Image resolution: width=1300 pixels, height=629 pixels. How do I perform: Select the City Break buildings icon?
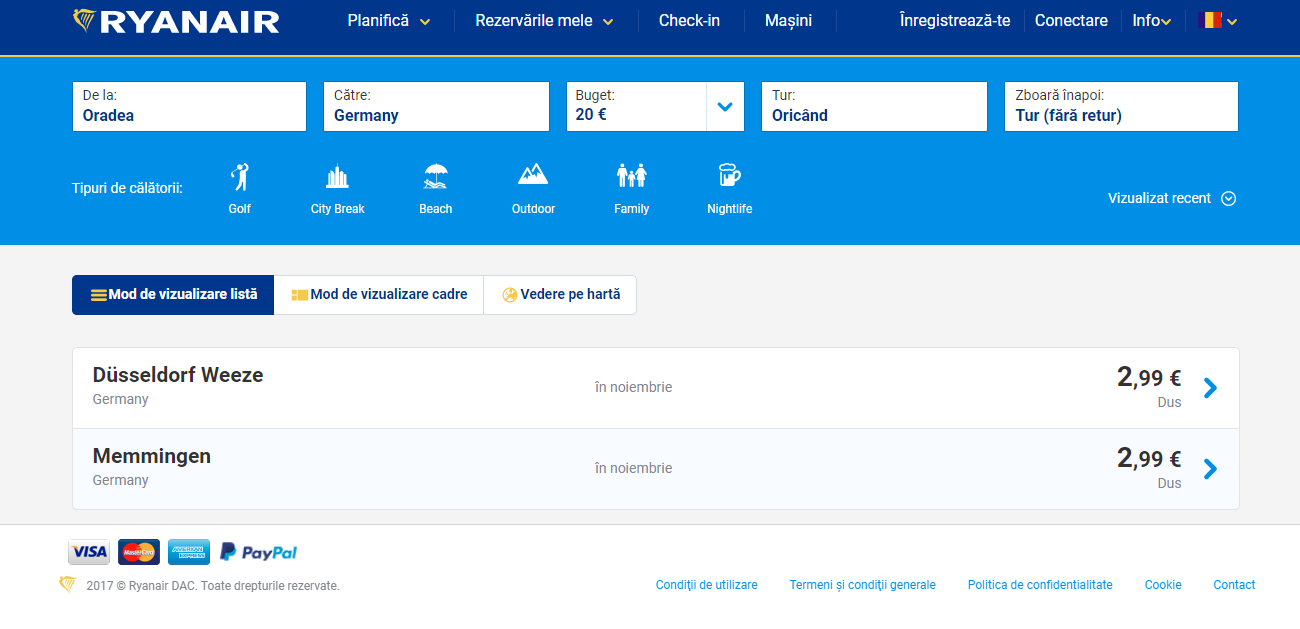point(337,177)
